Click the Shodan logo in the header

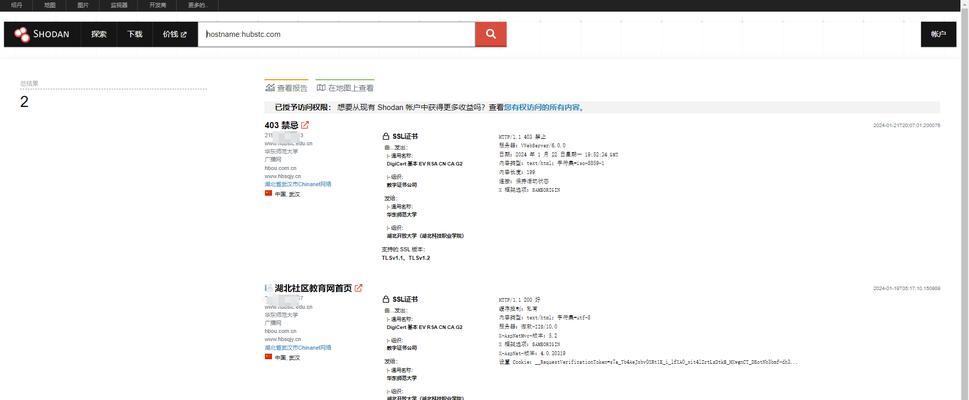pyautogui.click(x=42, y=35)
